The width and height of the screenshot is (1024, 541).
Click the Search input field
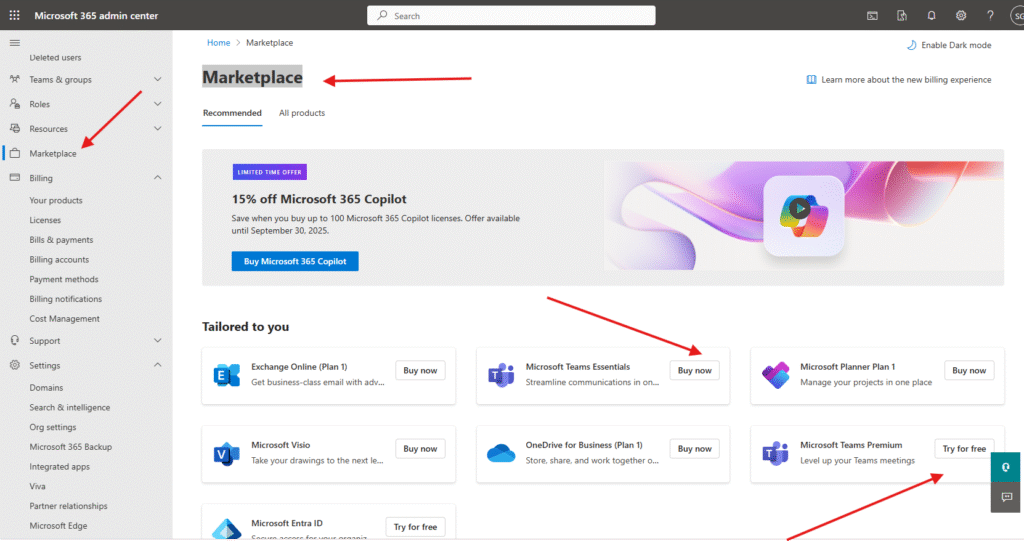511,16
